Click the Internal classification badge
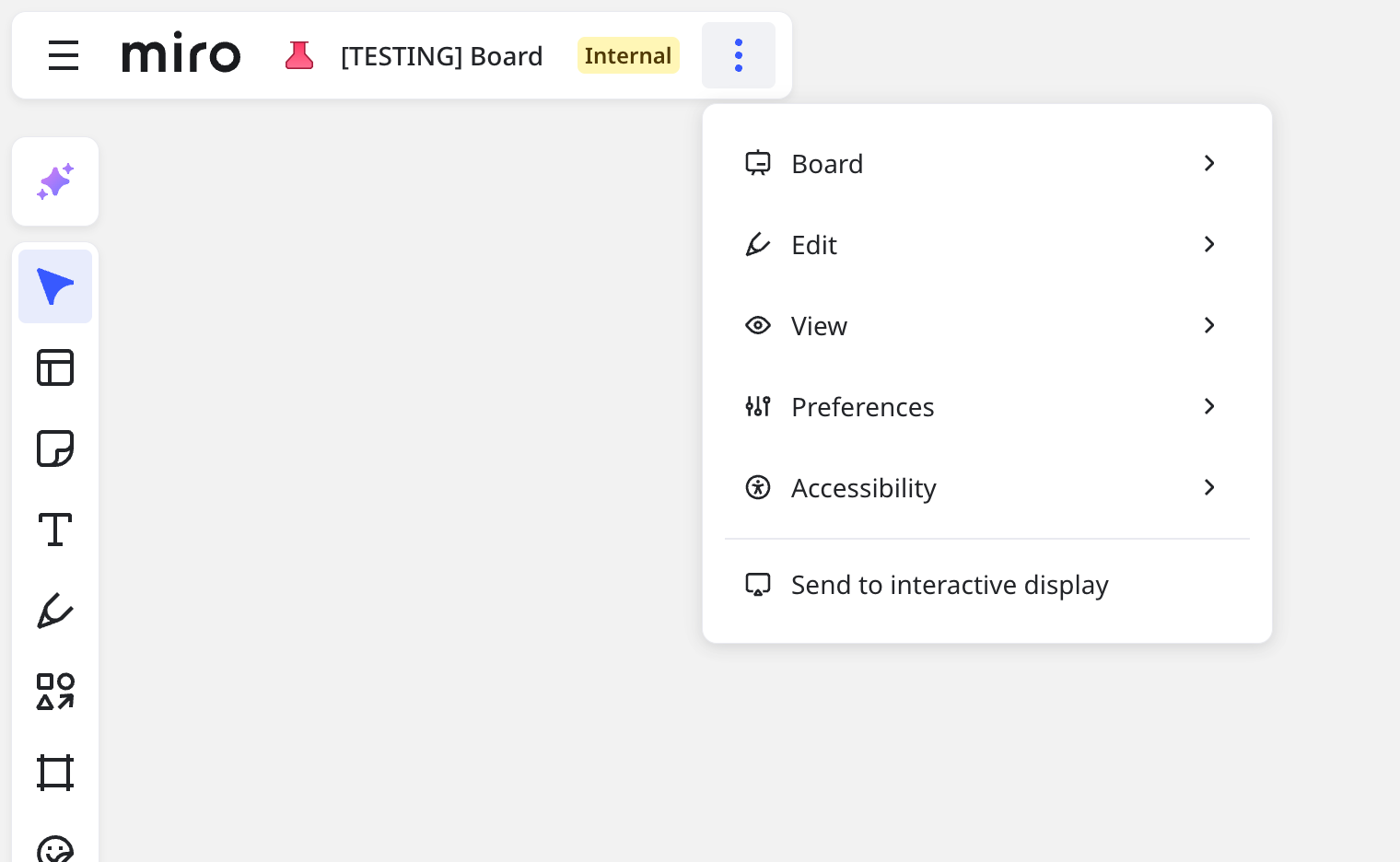The width and height of the screenshot is (1400, 862). pos(628,55)
